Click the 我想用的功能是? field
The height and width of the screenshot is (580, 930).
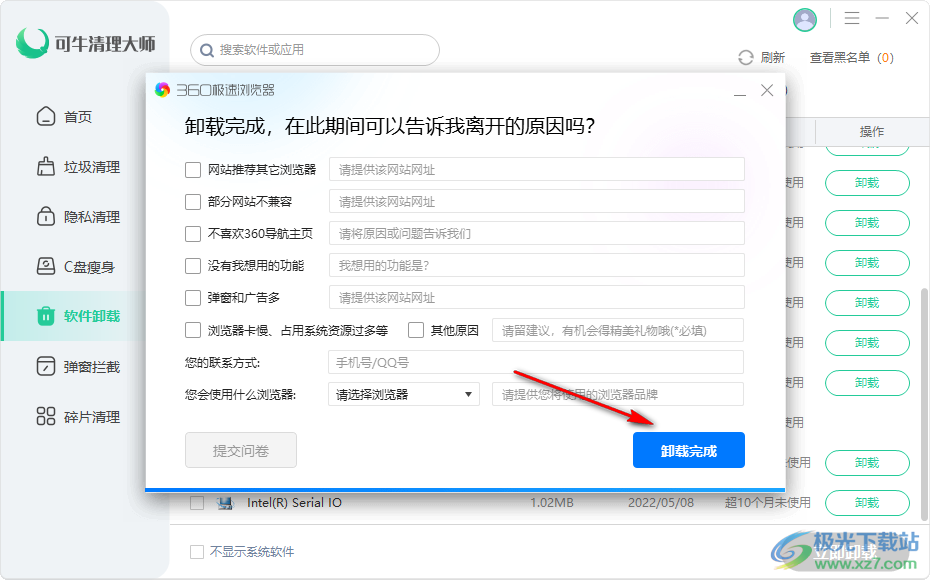tap(537, 266)
